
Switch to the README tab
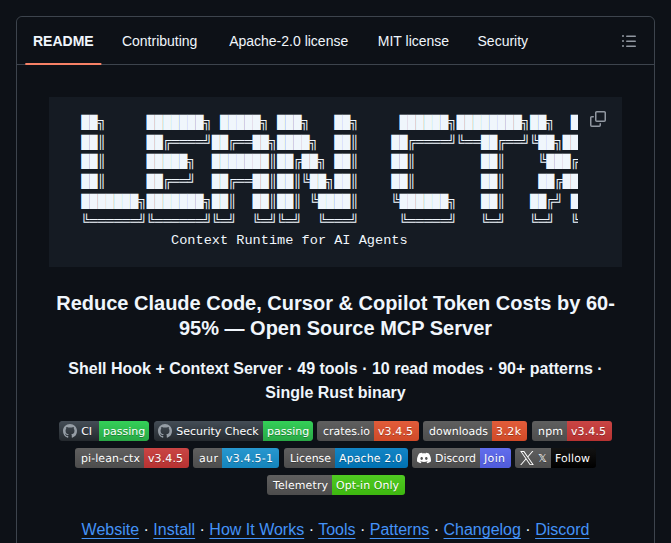pos(63,41)
